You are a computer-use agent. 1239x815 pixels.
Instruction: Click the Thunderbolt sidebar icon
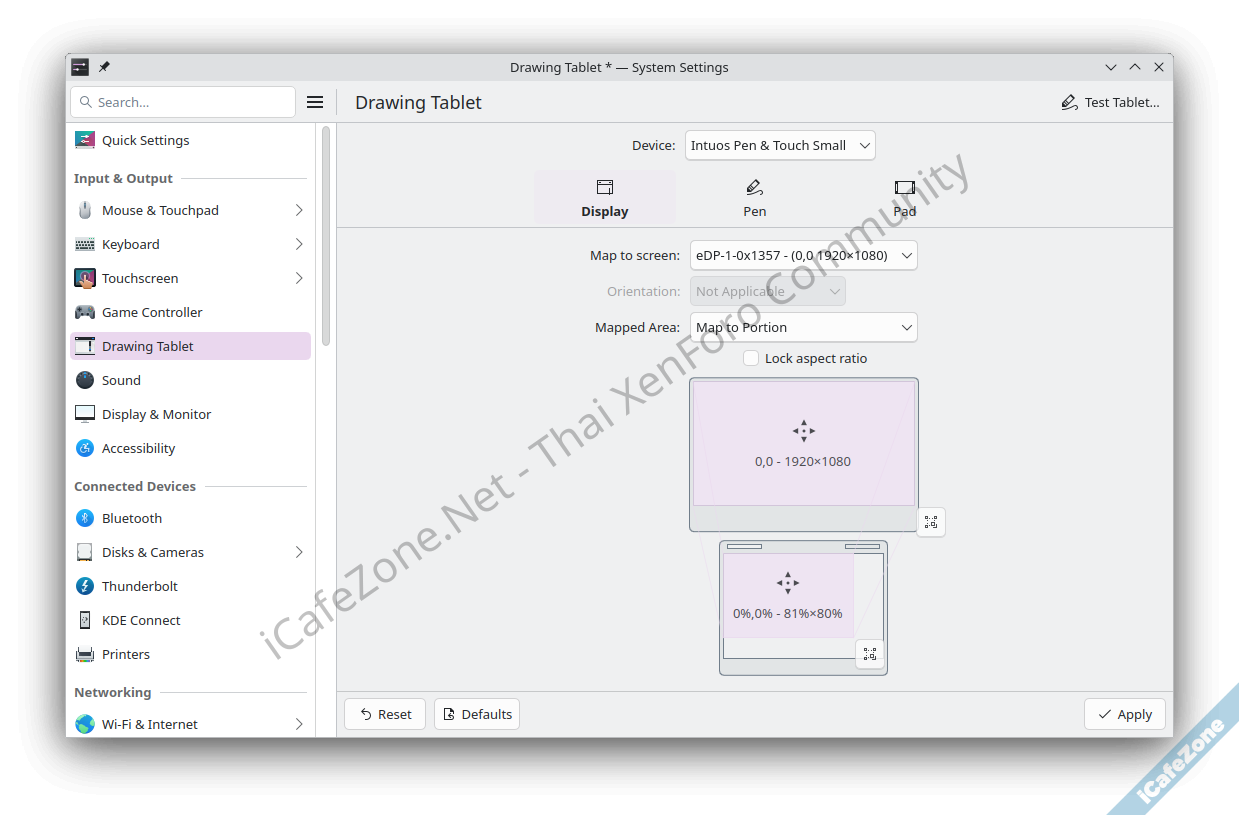[x=85, y=586]
